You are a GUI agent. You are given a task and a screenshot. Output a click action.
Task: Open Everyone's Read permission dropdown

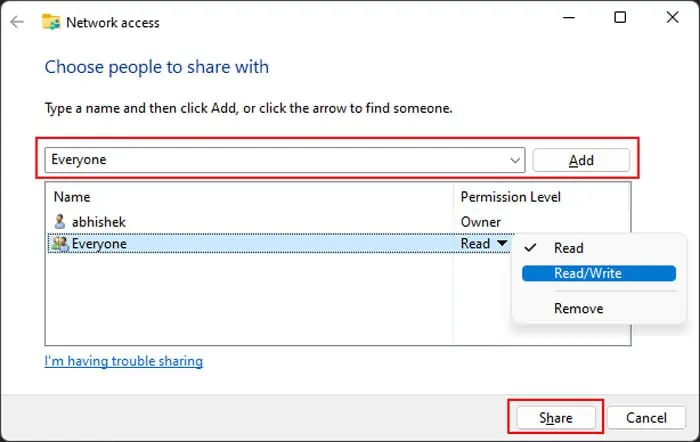497,243
